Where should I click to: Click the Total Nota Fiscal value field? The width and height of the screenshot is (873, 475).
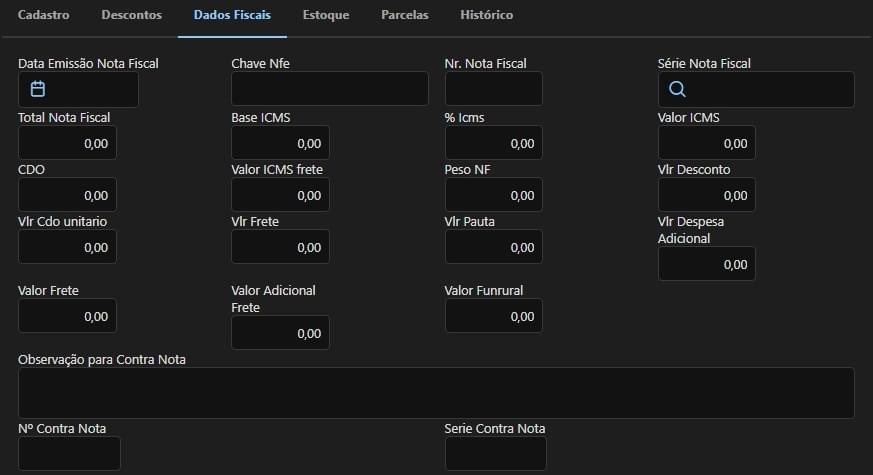(x=67, y=143)
